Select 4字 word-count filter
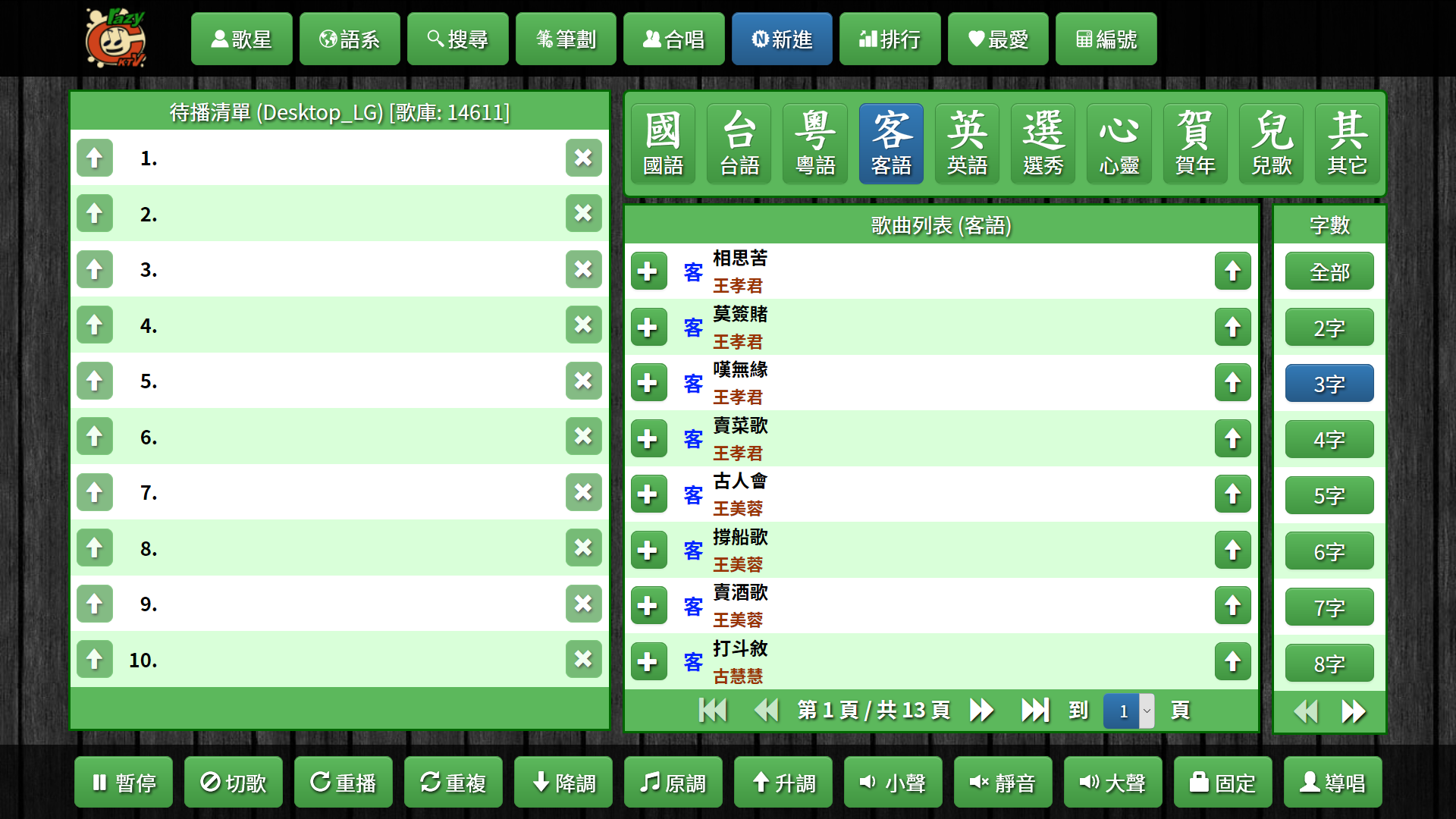This screenshot has width=1456, height=819. click(1329, 440)
